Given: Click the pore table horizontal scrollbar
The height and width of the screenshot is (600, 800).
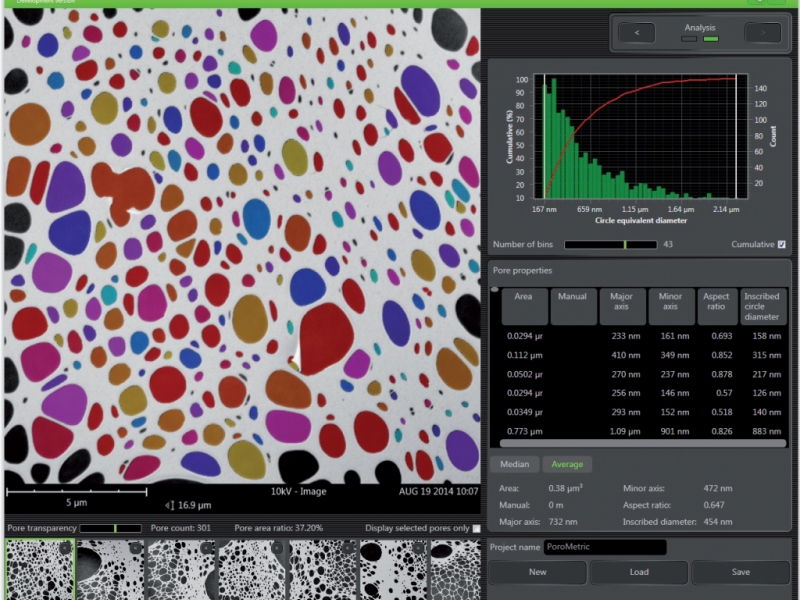Looking at the screenshot, I should tap(642, 444).
